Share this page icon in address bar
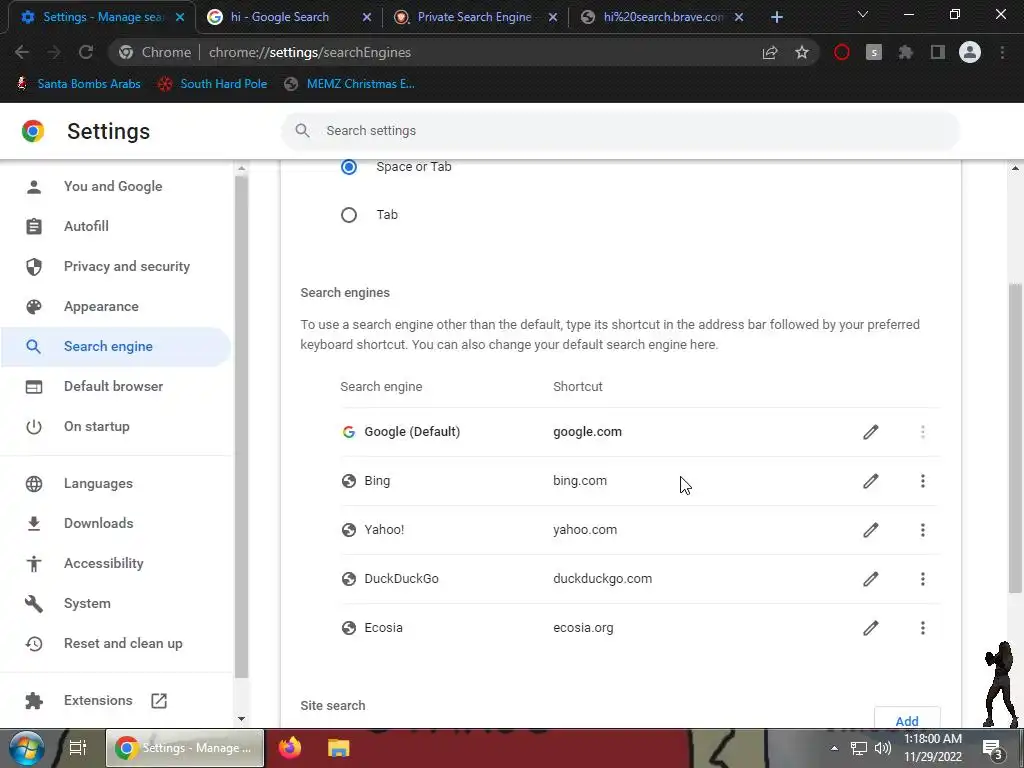 click(770, 52)
